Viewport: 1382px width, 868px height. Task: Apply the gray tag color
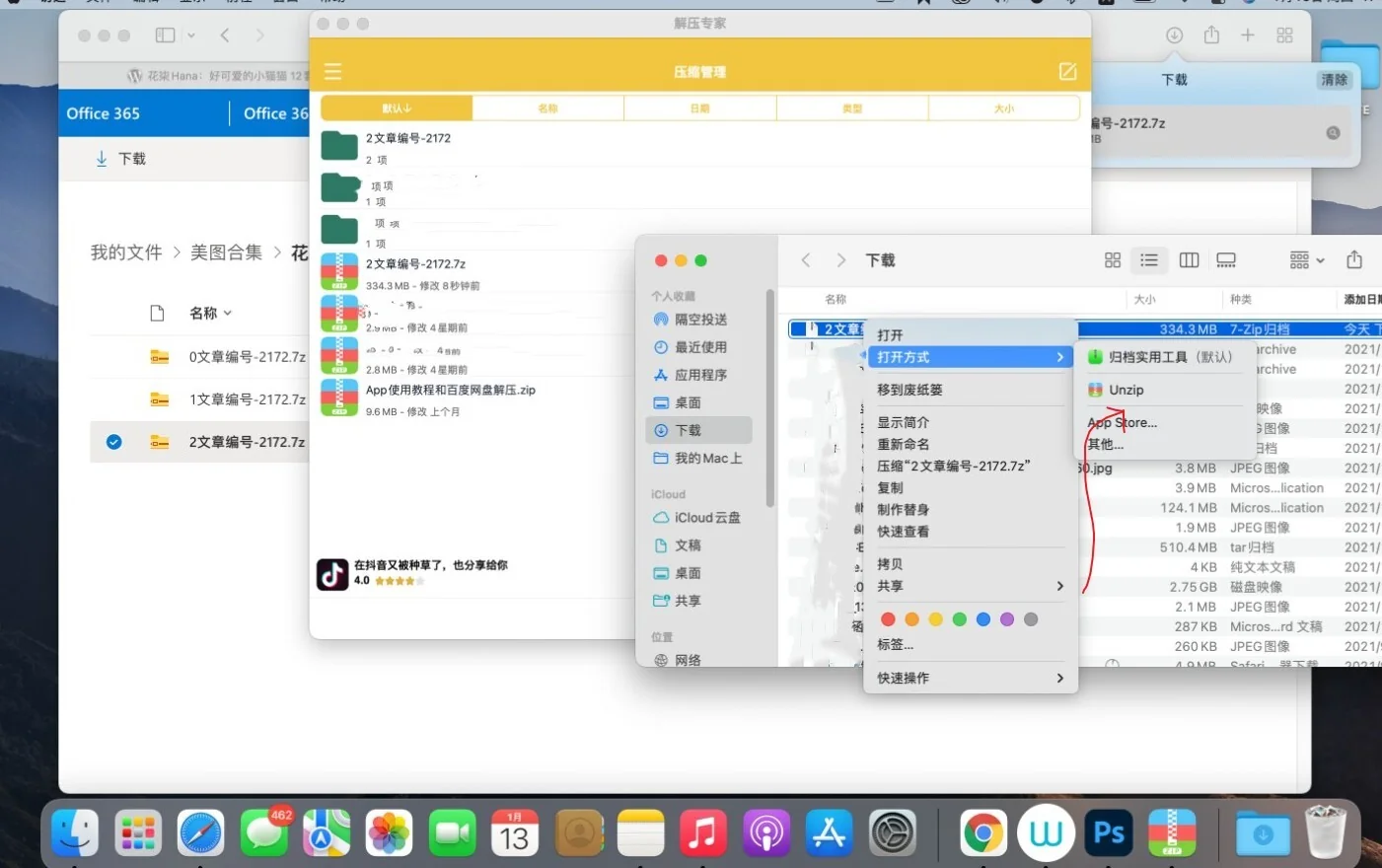coord(1031,619)
